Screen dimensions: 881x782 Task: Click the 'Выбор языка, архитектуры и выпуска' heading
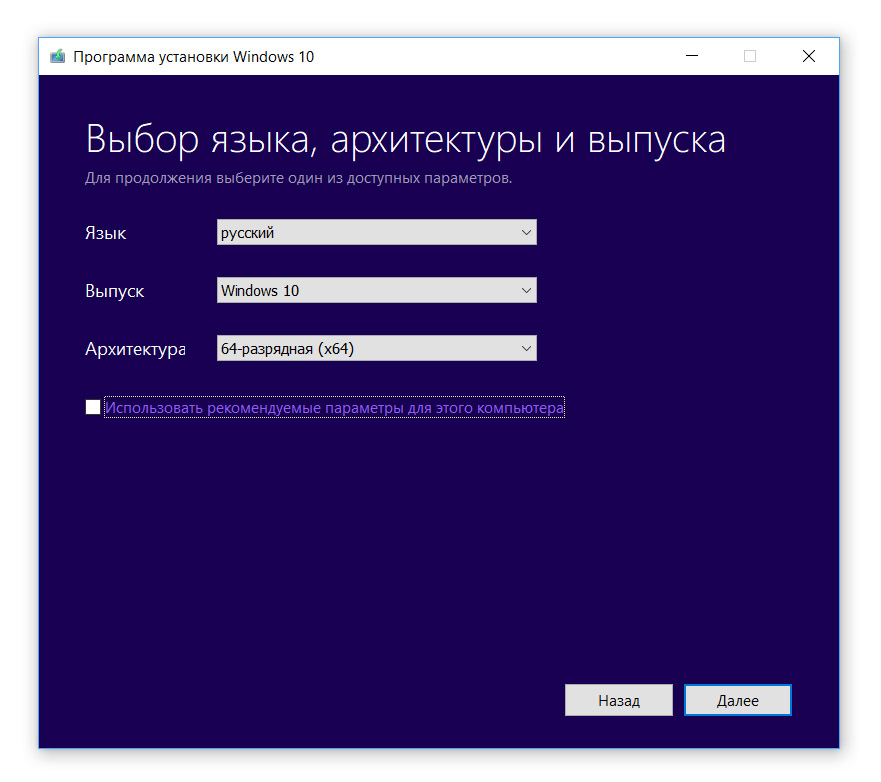point(405,140)
